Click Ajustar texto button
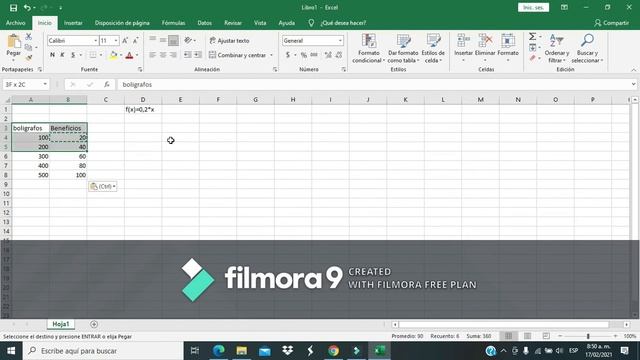This screenshot has width=640, height=360. pyautogui.click(x=229, y=40)
